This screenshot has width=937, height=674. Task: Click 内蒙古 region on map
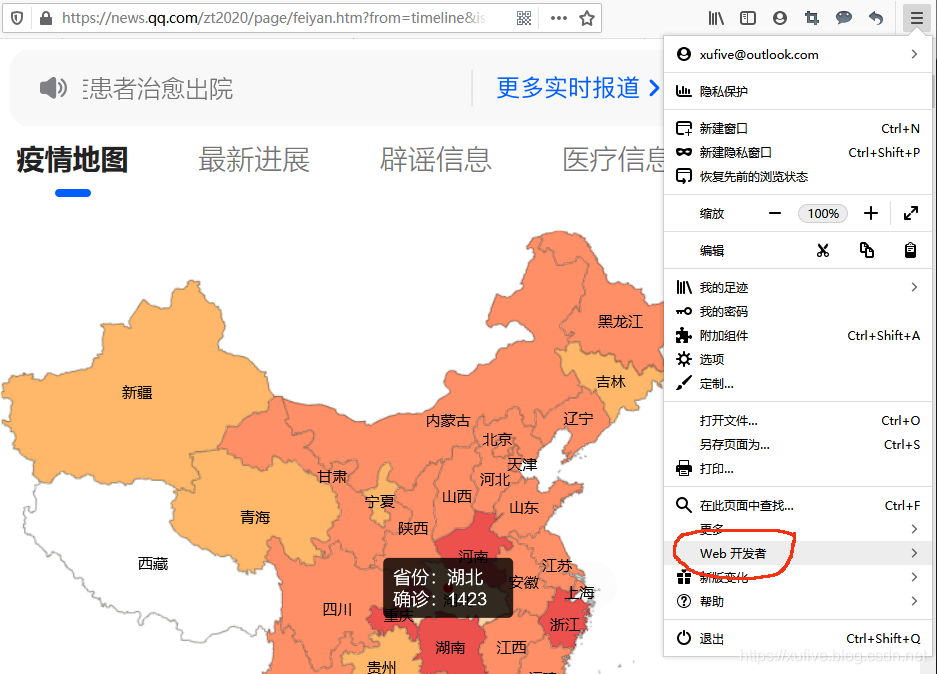[448, 421]
